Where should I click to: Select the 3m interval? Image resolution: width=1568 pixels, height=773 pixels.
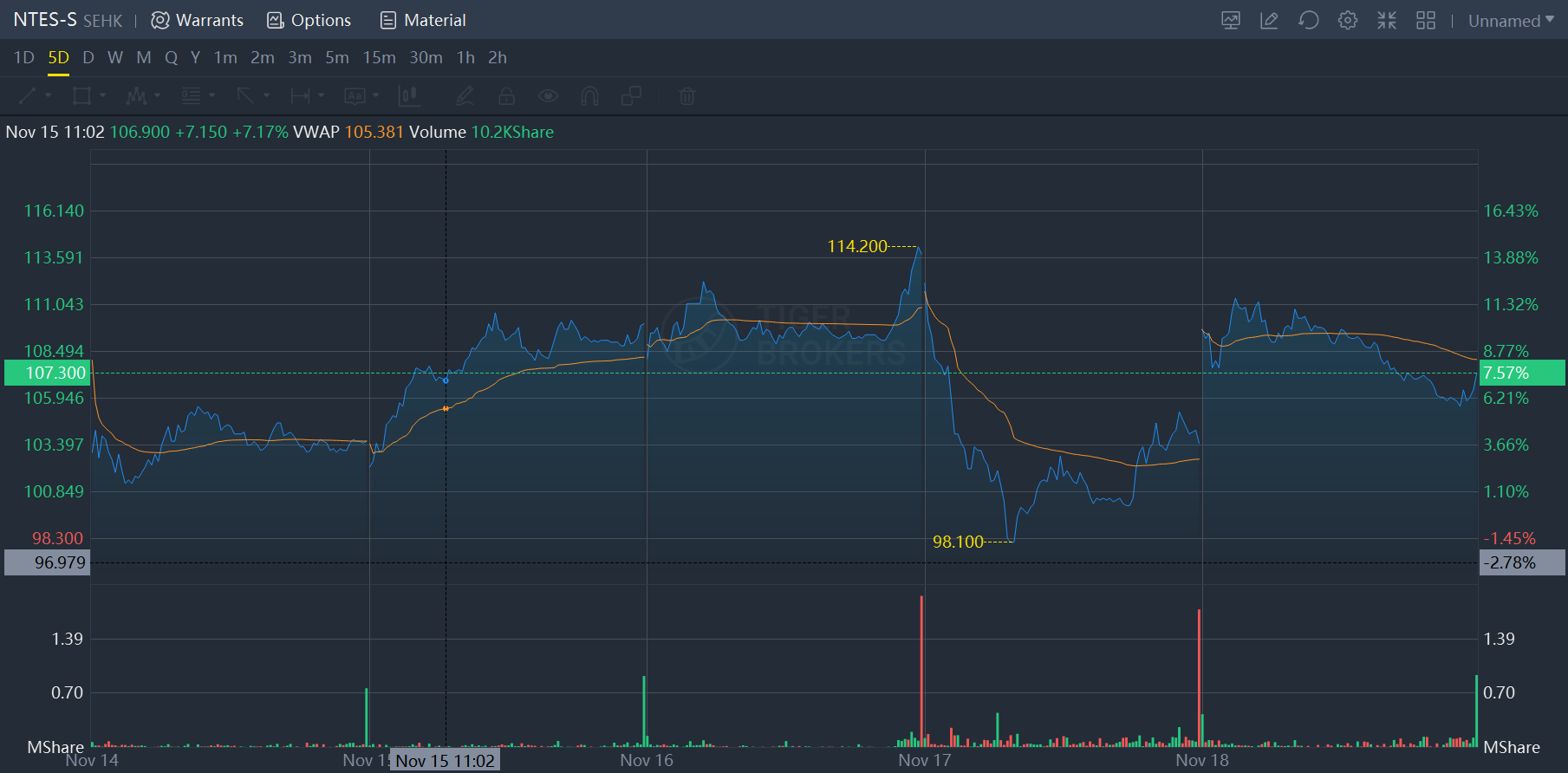(x=300, y=57)
